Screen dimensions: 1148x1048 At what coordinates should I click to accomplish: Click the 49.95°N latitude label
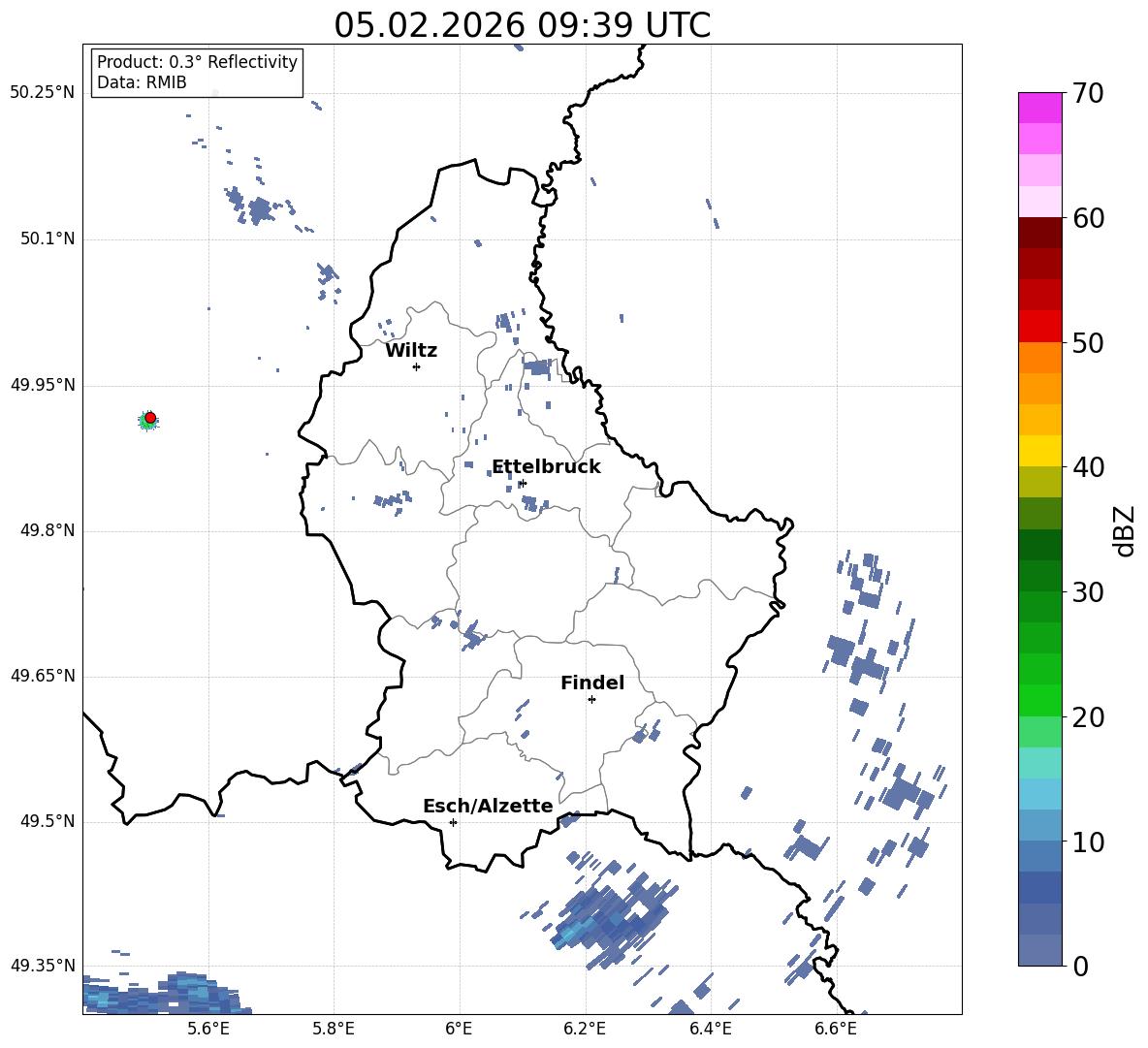pyautogui.click(x=43, y=385)
